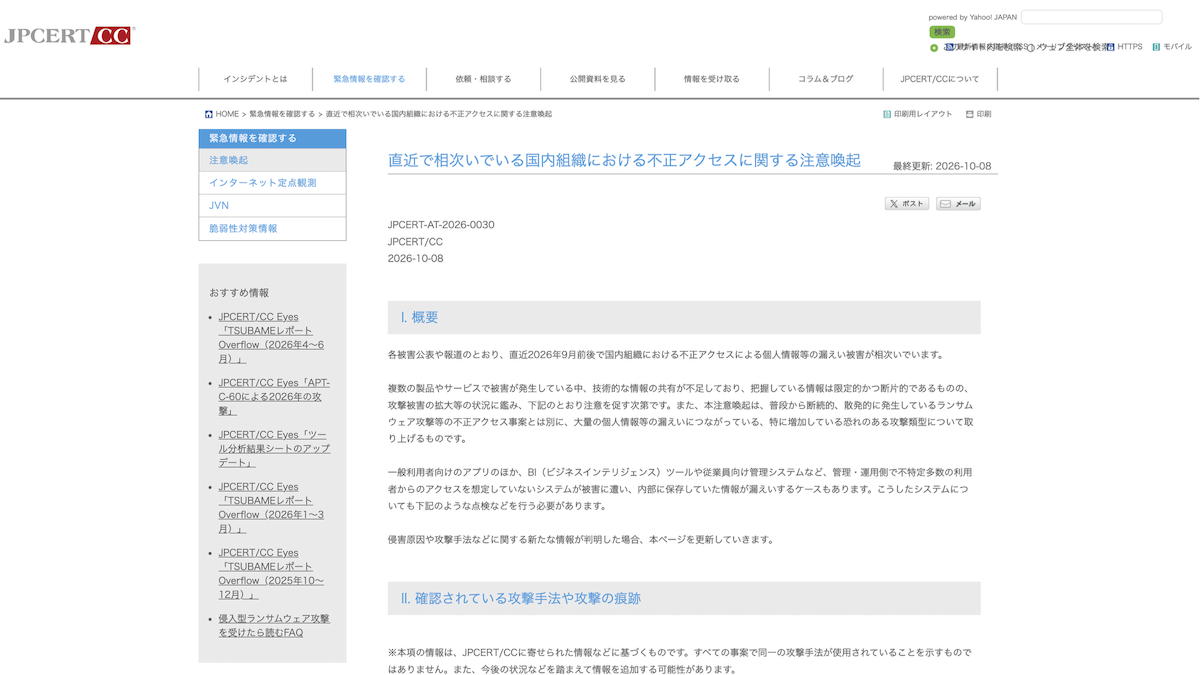This screenshot has width=1200, height=675.
Task: Click the JPCERT-AT-2026-0030 identifier
Action: click(441, 224)
